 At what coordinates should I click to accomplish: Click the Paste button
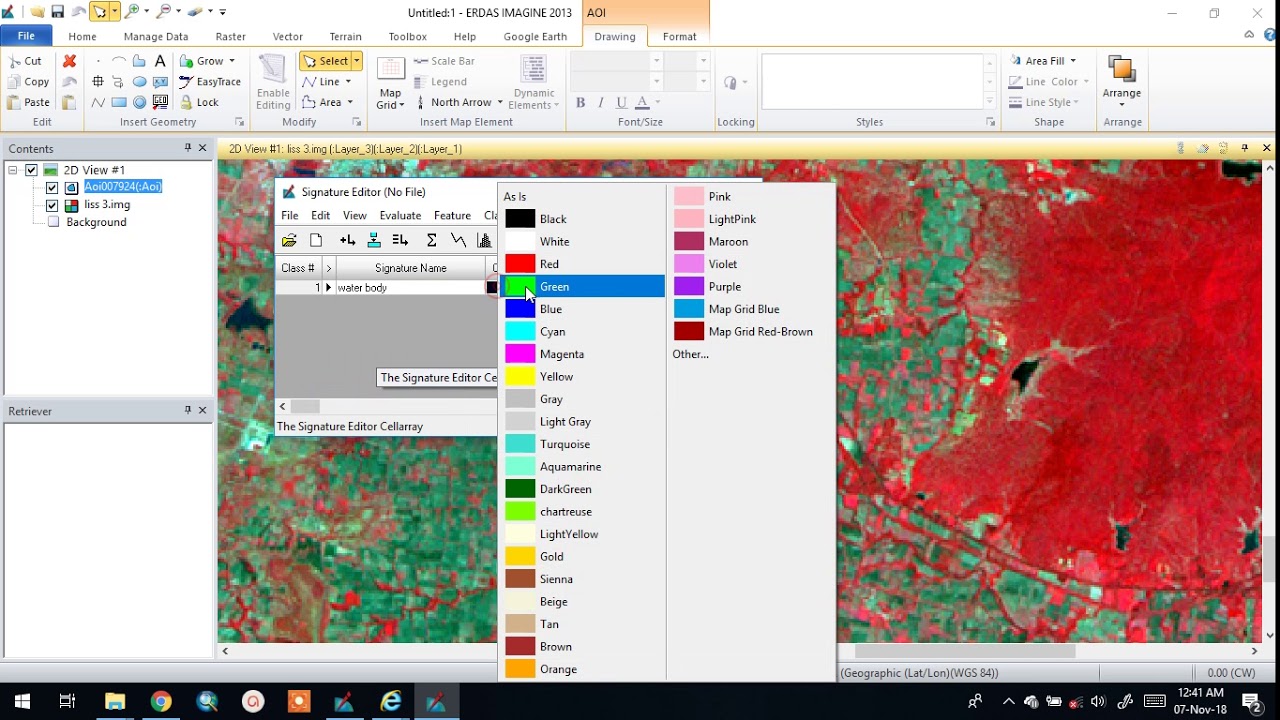click(29, 102)
